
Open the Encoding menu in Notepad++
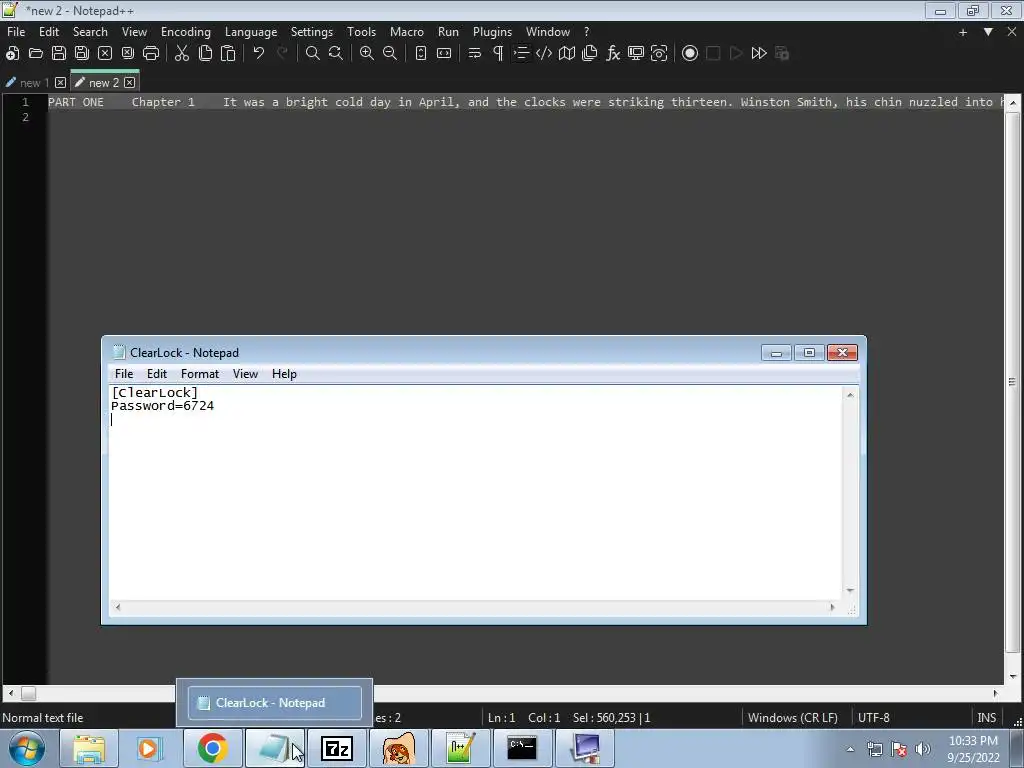(x=185, y=31)
